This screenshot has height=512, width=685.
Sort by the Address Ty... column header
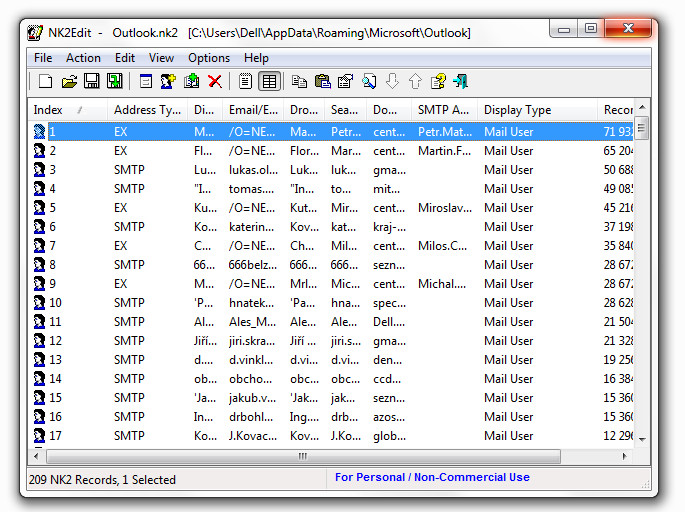147,110
